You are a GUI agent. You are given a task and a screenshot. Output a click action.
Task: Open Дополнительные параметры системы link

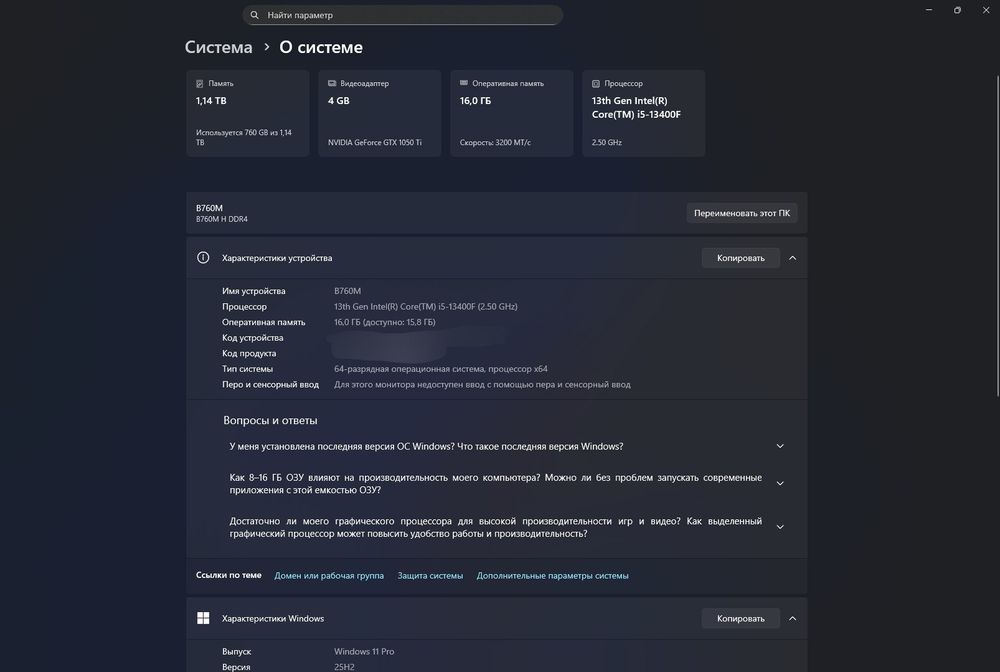click(x=552, y=575)
